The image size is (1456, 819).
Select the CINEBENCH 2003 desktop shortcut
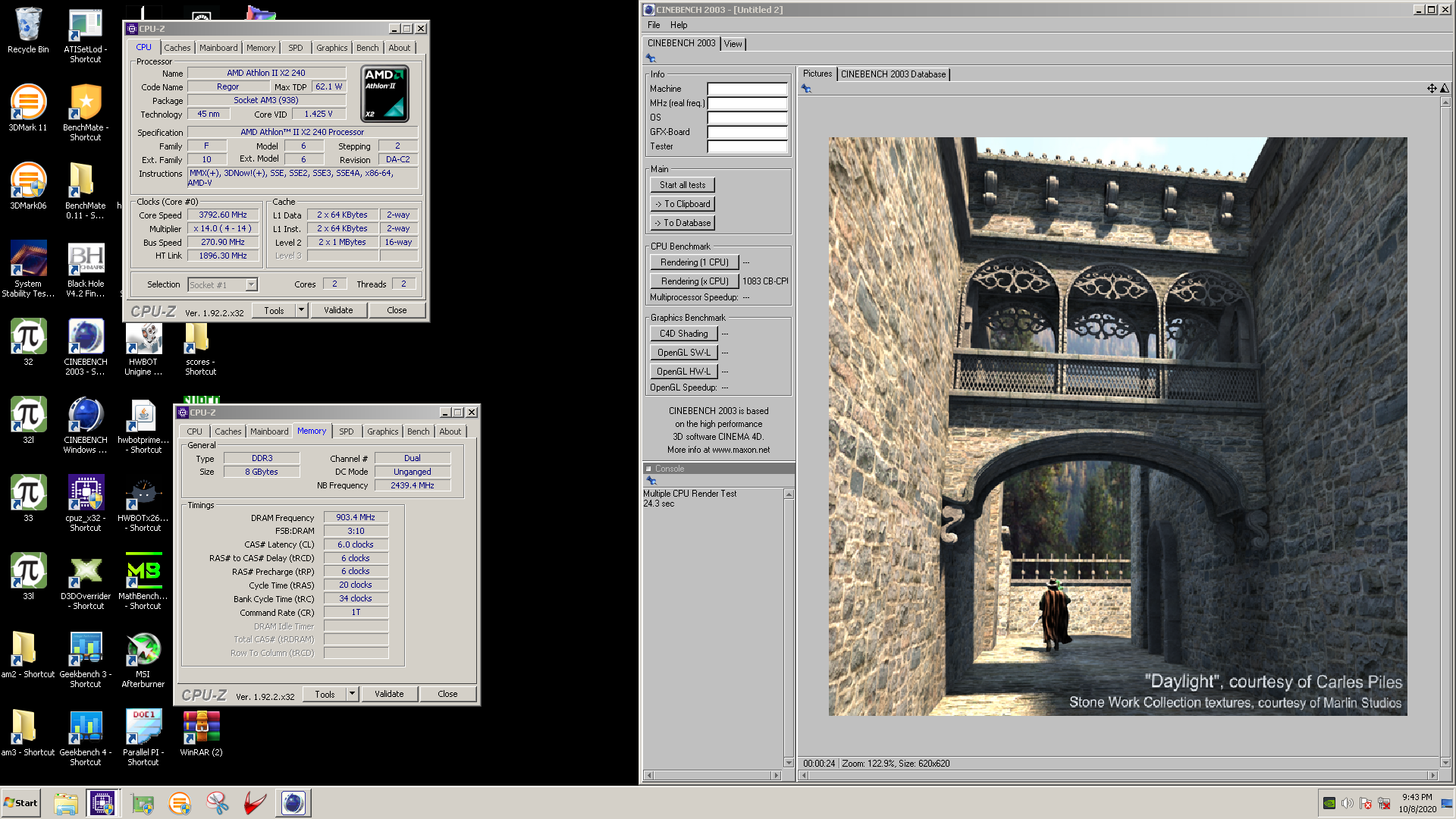coord(86,347)
